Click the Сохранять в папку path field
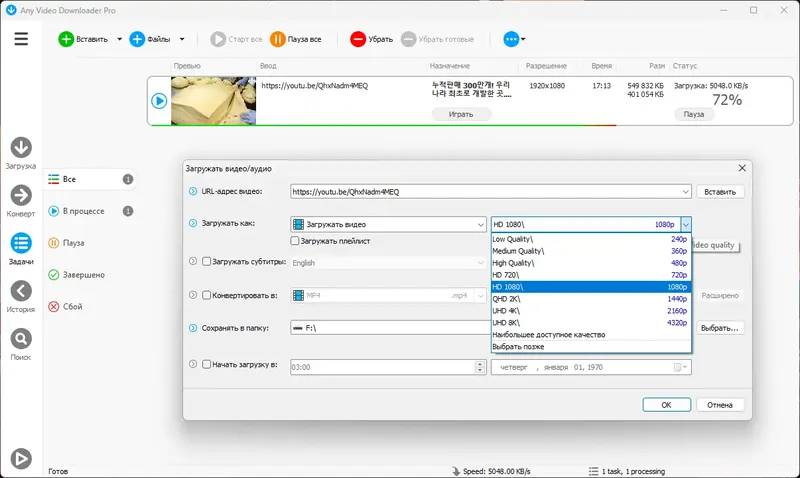800x478 pixels. tap(390, 328)
